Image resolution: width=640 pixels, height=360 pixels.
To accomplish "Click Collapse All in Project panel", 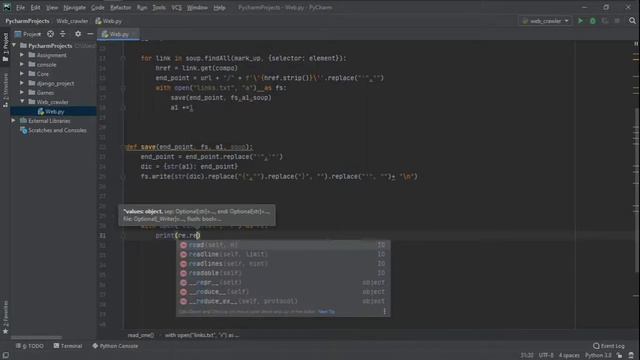I will click(x=62, y=34).
